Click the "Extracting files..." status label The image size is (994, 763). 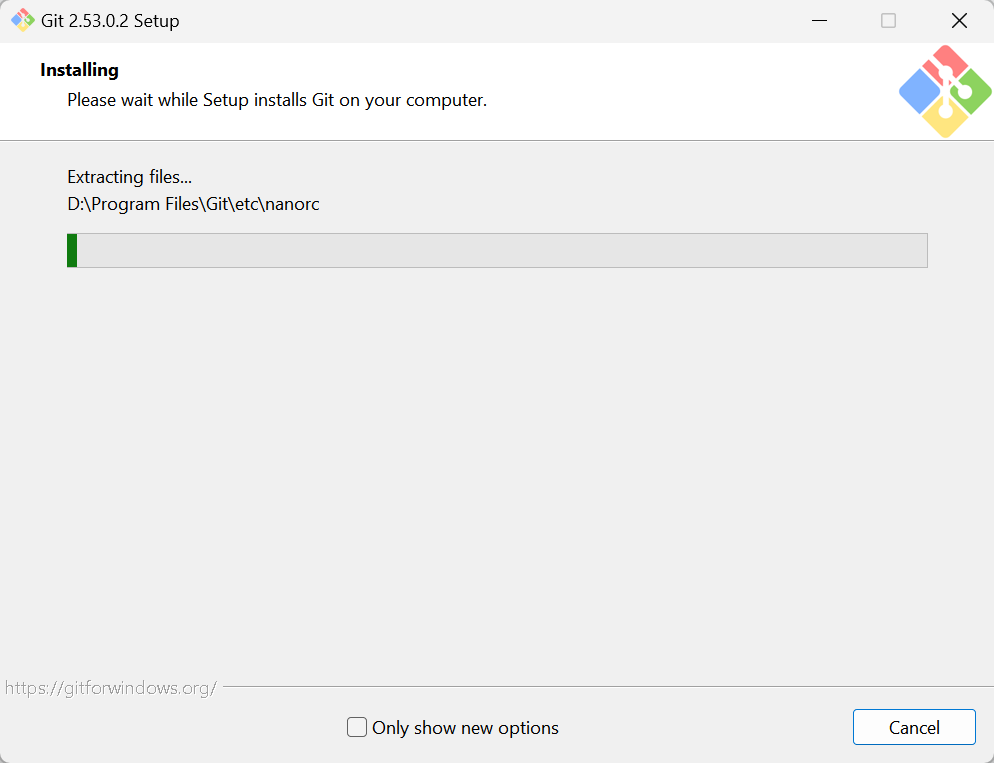click(x=129, y=177)
